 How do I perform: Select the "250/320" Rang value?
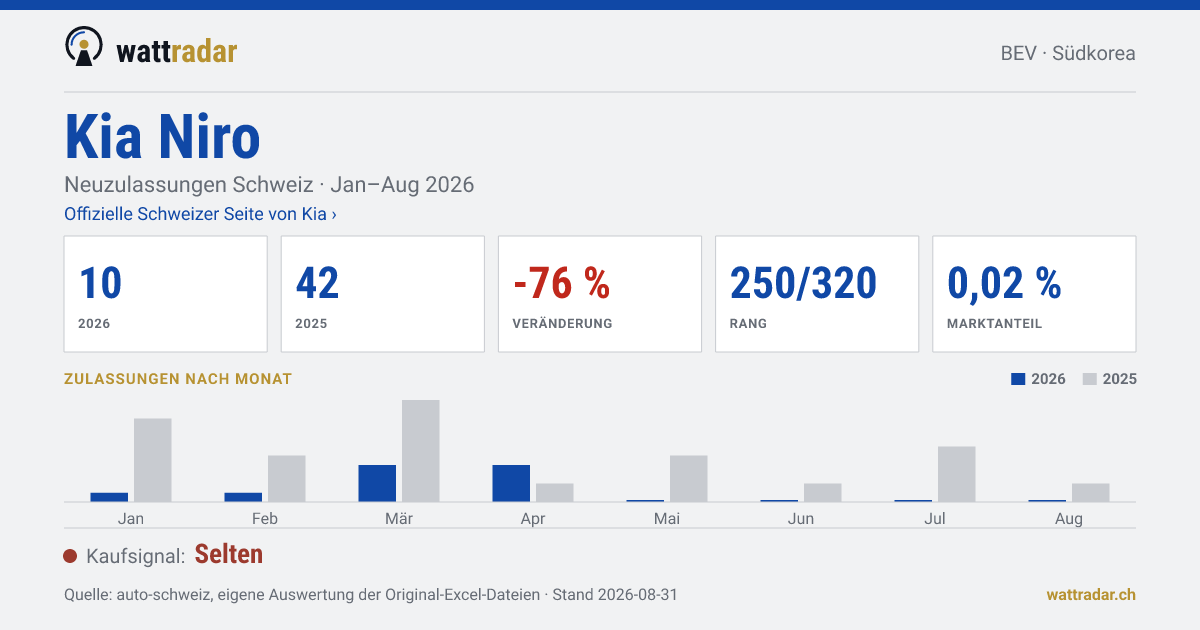[803, 284]
